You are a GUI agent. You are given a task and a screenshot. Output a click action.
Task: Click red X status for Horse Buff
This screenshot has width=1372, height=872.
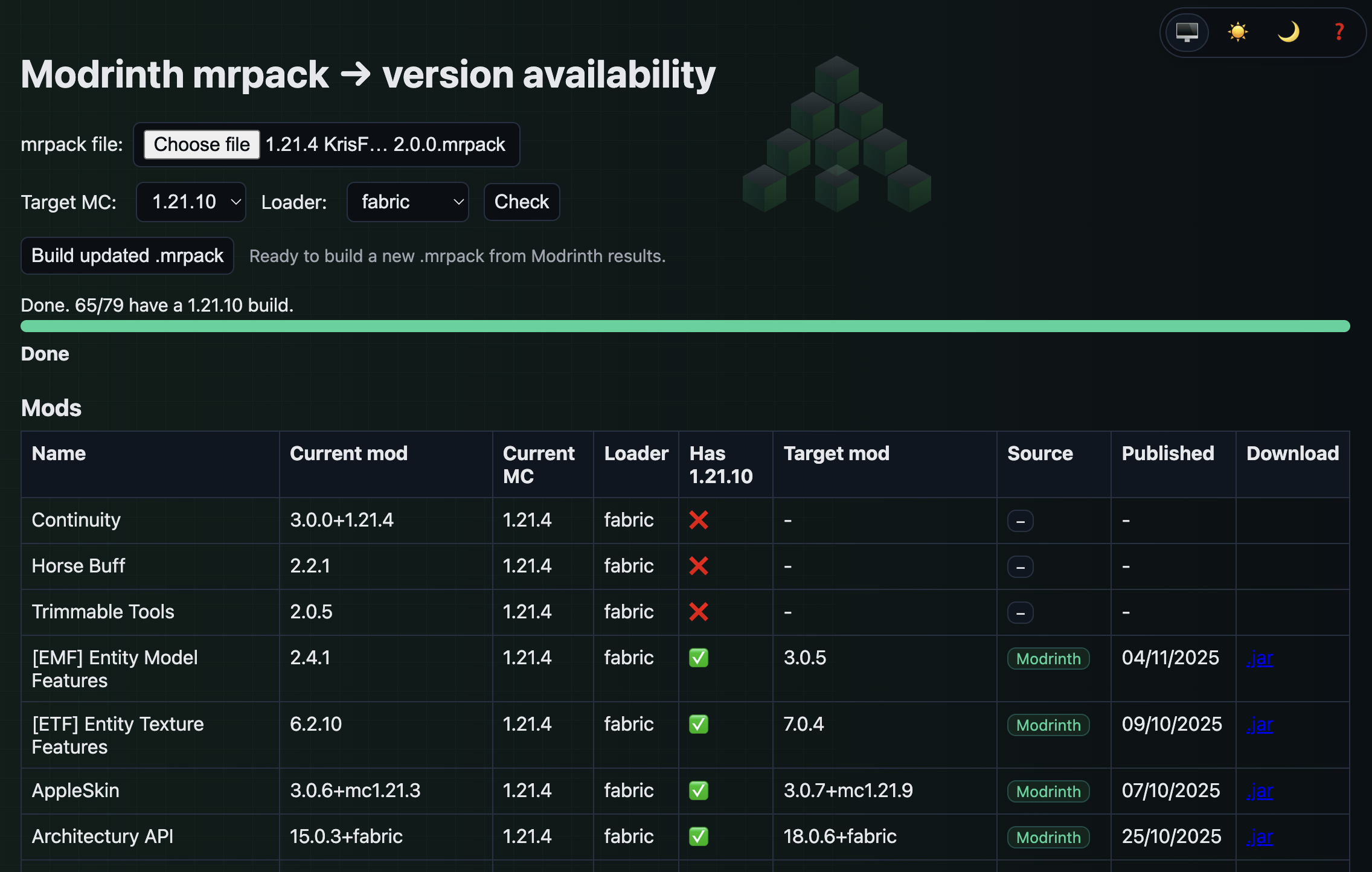click(x=699, y=566)
